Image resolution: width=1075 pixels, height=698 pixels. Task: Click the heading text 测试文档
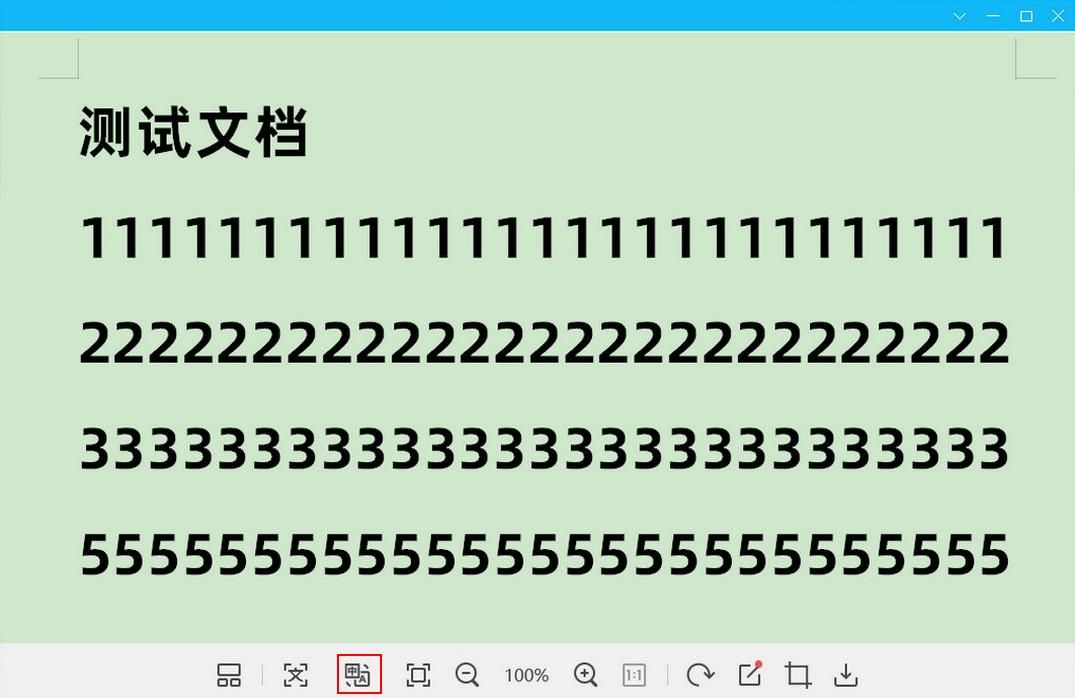pos(193,132)
